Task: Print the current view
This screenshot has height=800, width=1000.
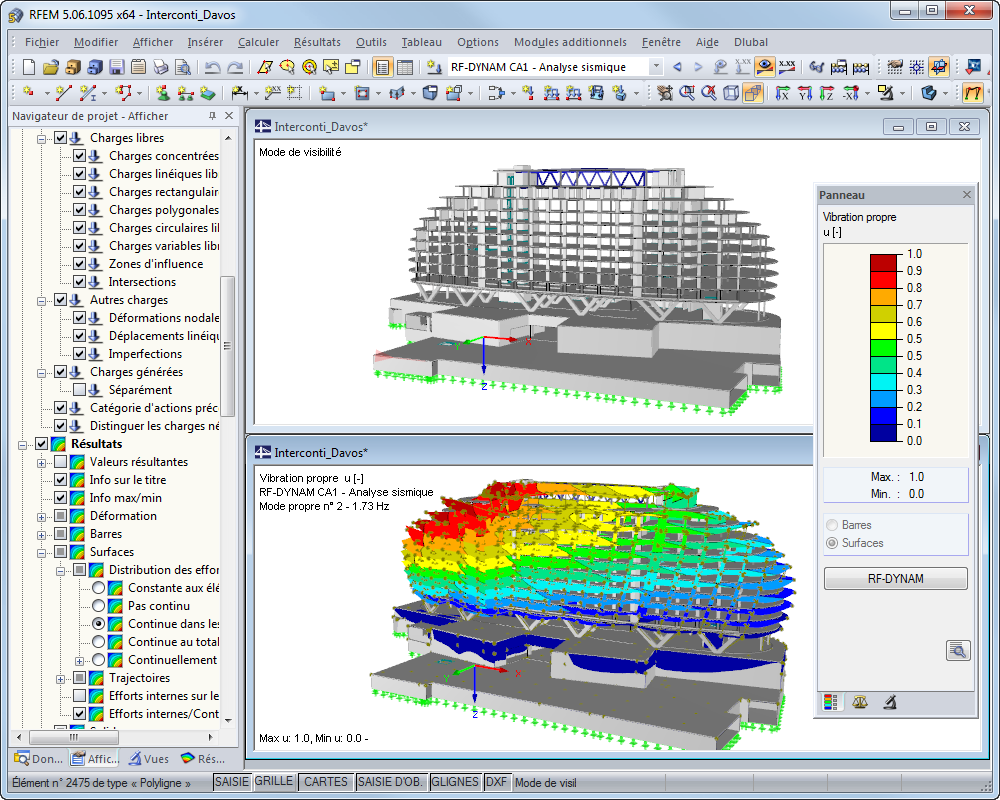Action: tap(161, 67)
